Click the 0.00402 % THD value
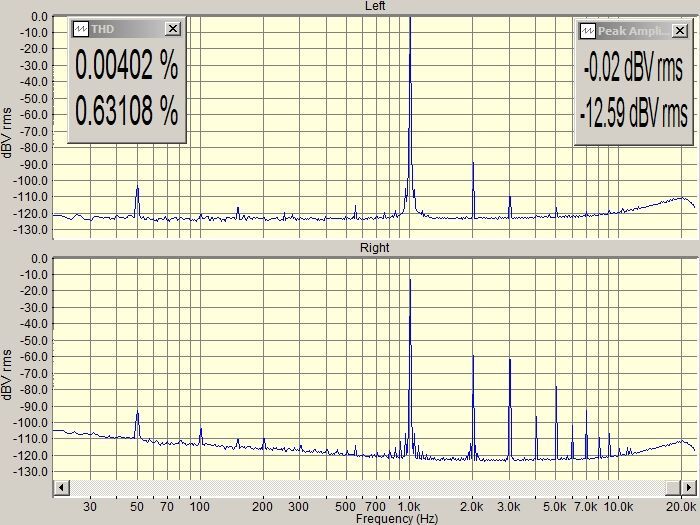Viewport: 700px width, 525px height. [x=127, y=65]
